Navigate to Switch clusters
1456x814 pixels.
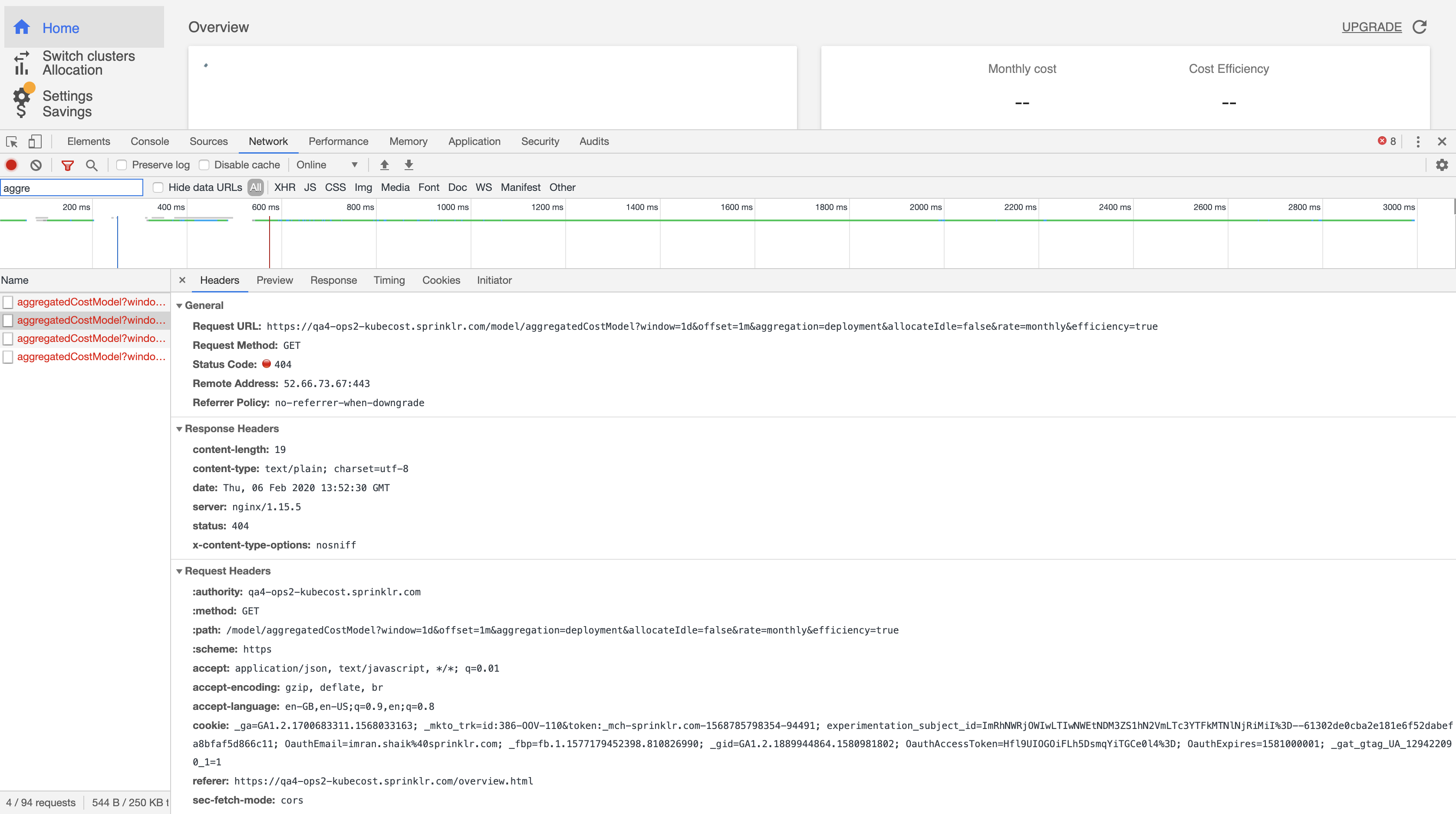click(x=89, y=56)
